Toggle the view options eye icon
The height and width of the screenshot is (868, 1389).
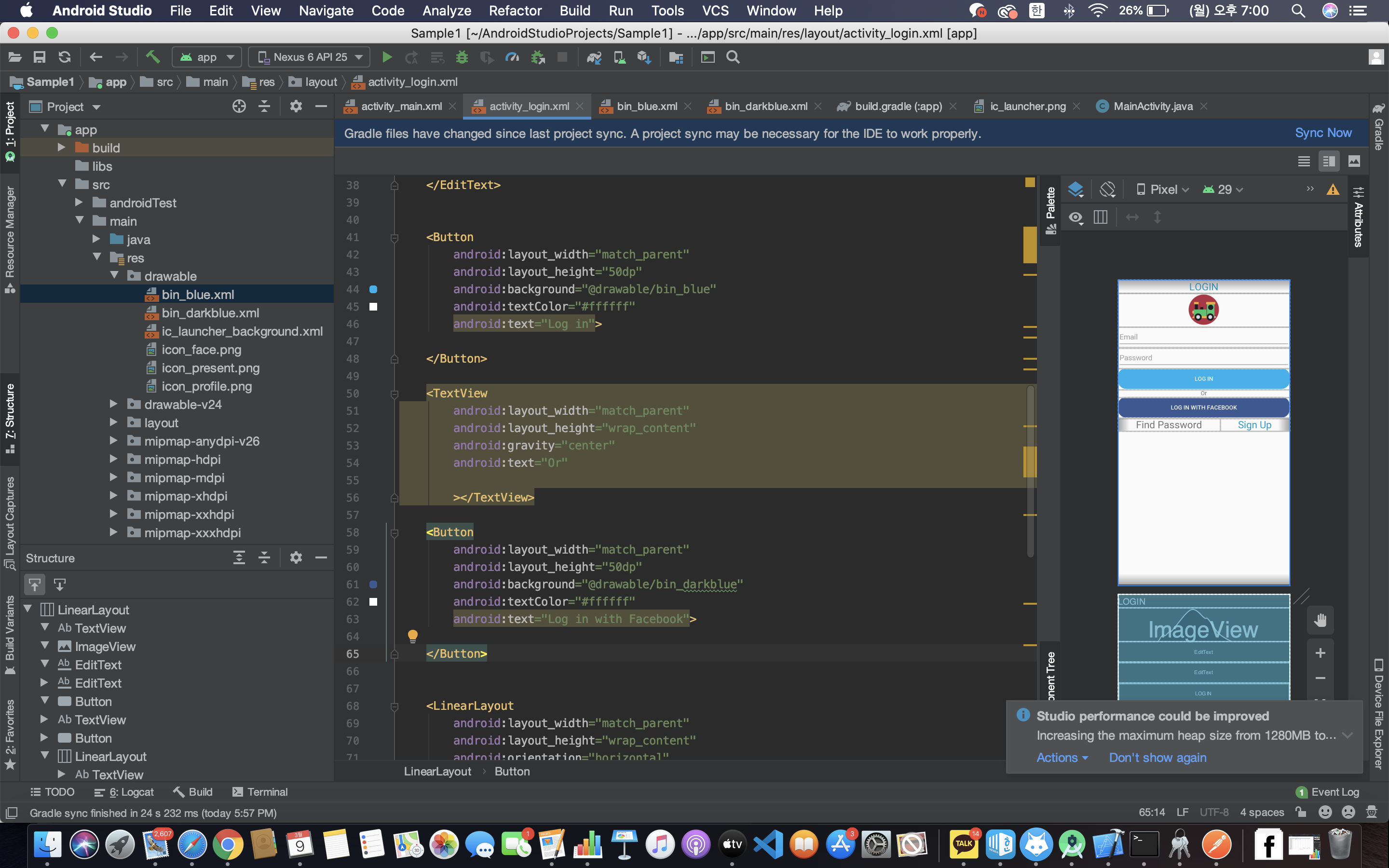pyautogui.click(x=1076, y=217)
